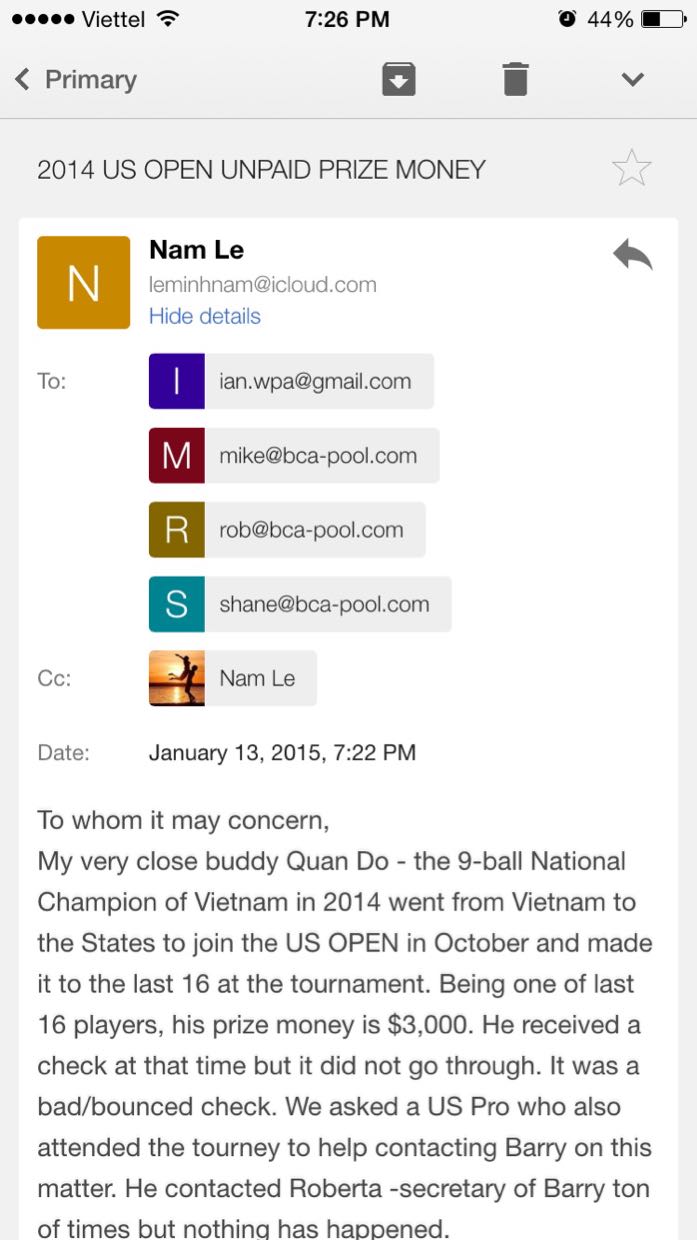Tap the Nam Le sender avatar
The width and height of the screenshot is (697, 1240).
83,283
